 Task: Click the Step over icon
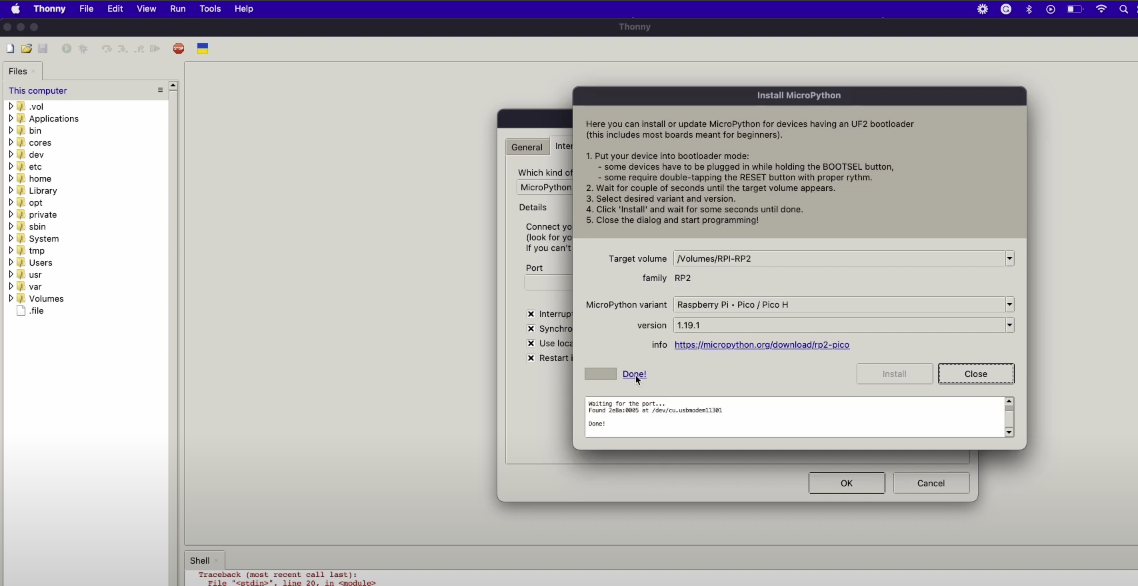click(x=107, y=49)
